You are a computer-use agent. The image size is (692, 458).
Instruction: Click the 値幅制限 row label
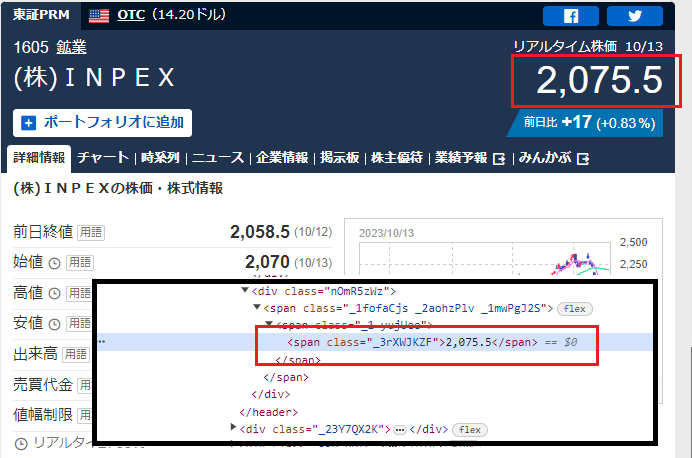[43, 415]
